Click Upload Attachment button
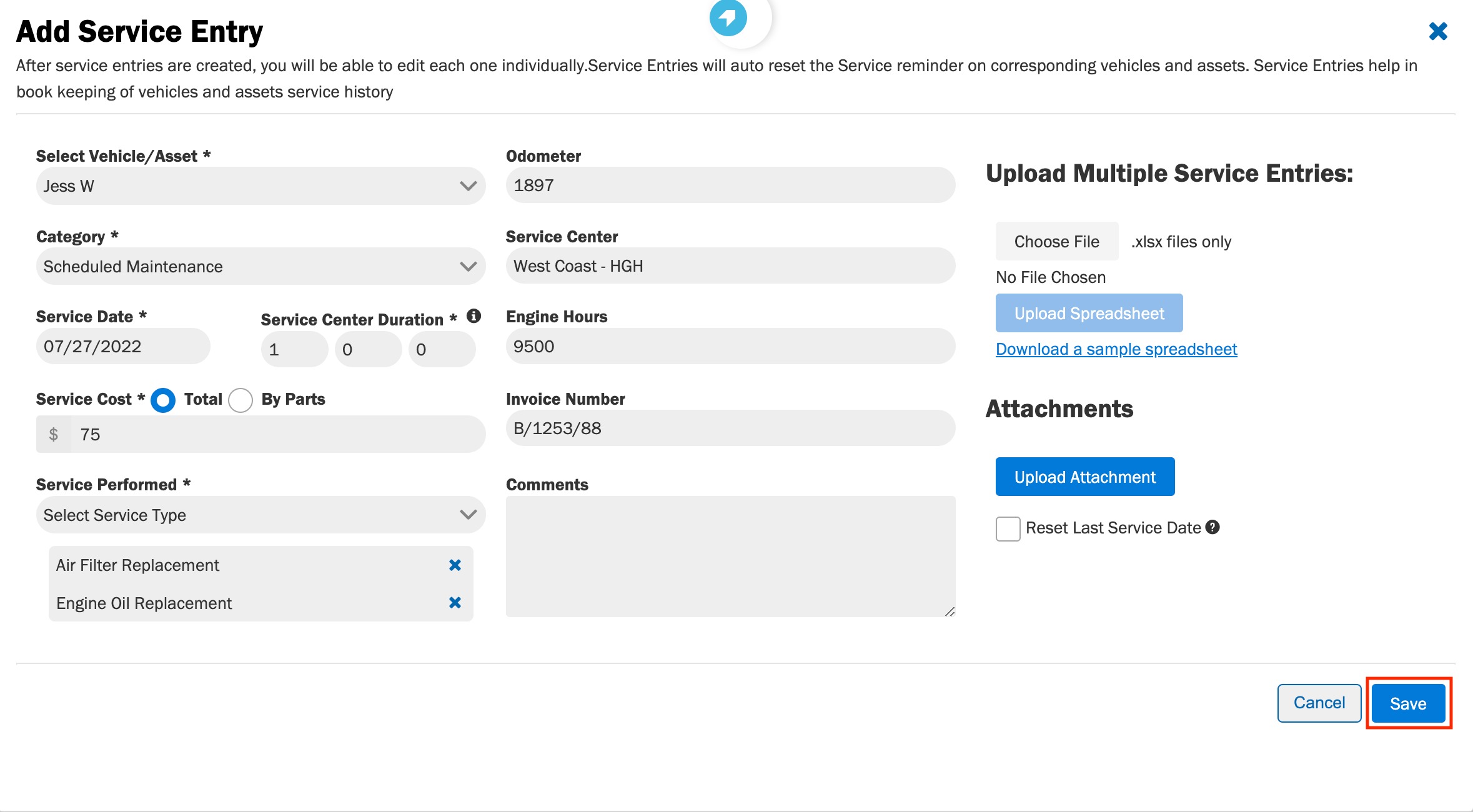Viewport: 1473px width, 812px height. [1085, 477]
